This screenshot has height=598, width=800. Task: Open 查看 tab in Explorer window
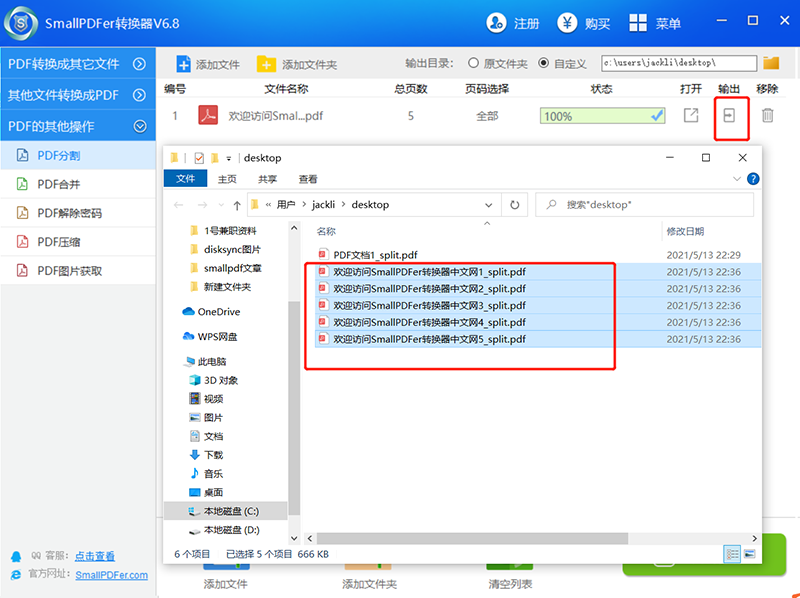click(x=308, y=179)
